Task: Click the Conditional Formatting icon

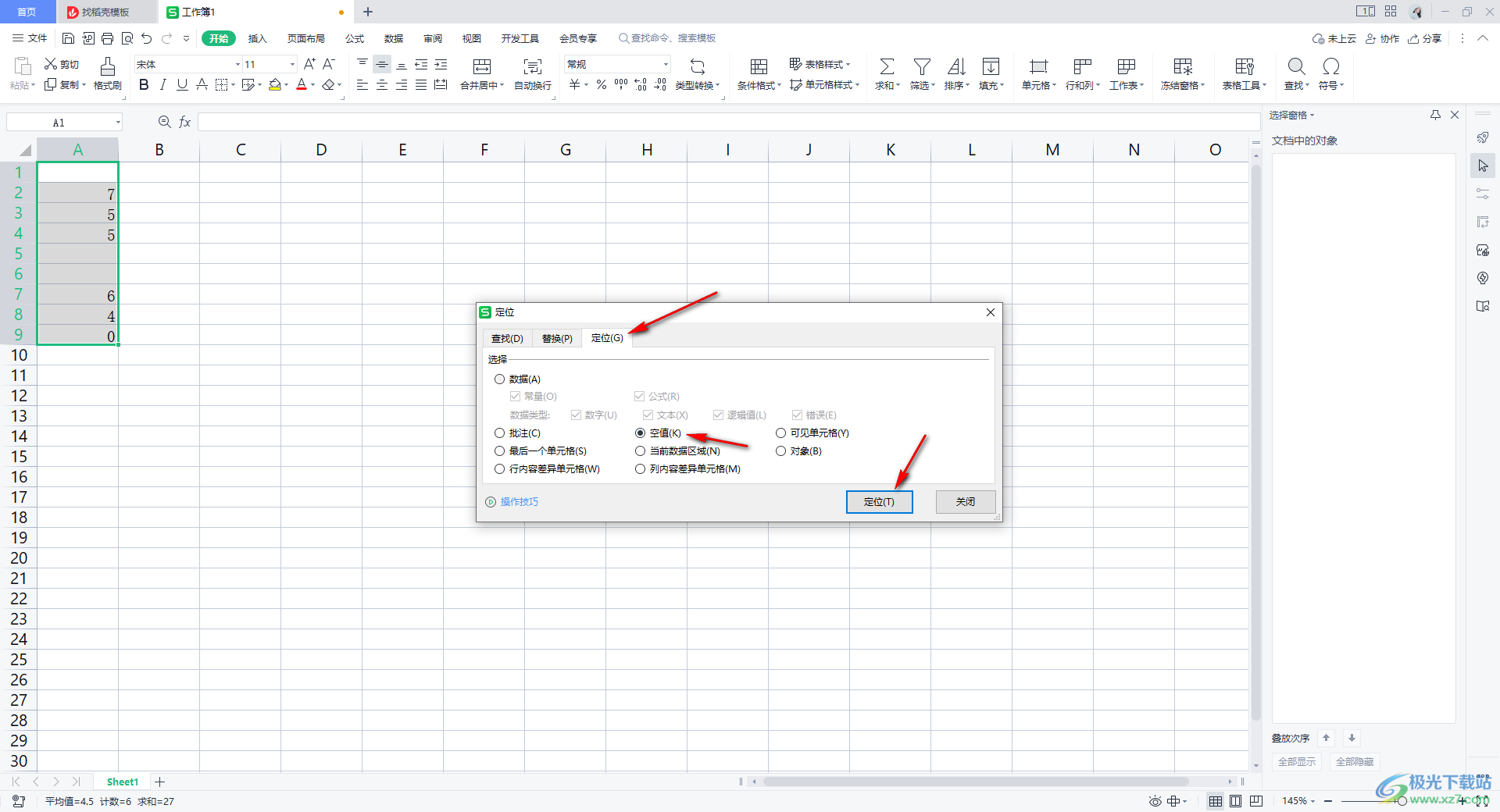Action: tap(759, 66)
